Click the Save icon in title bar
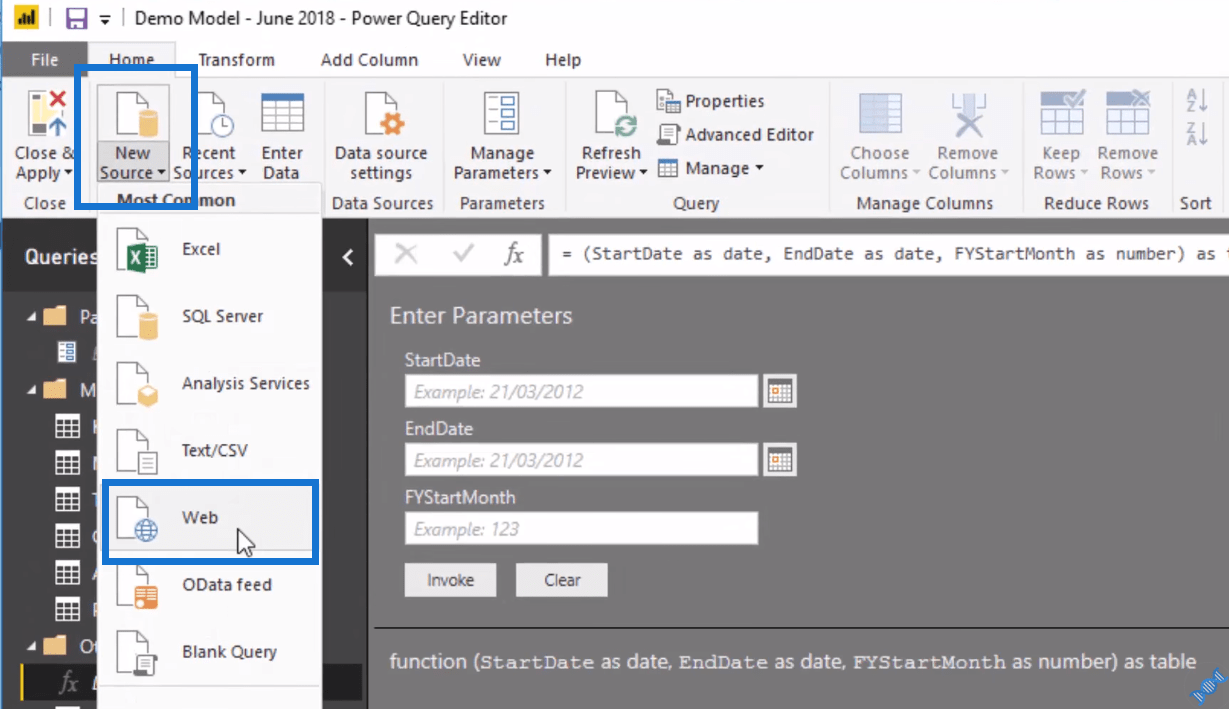This screenshot has height=709, width=1229. point(76,18)
